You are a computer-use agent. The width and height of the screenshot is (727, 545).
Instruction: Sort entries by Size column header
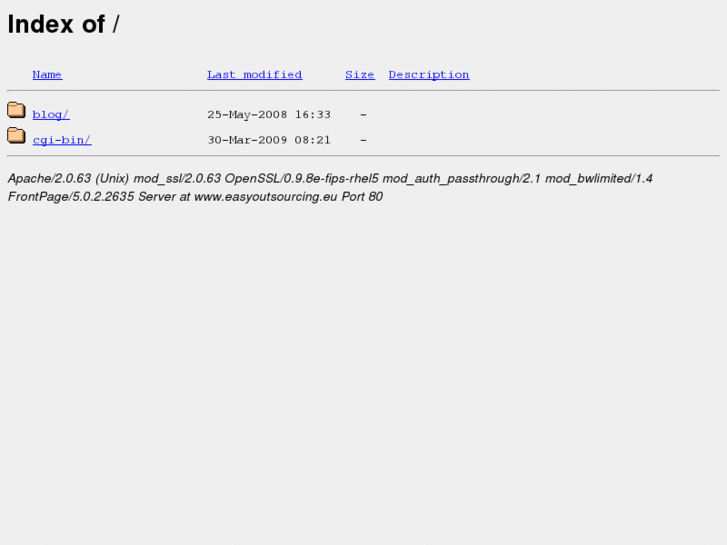click(360, 75)
